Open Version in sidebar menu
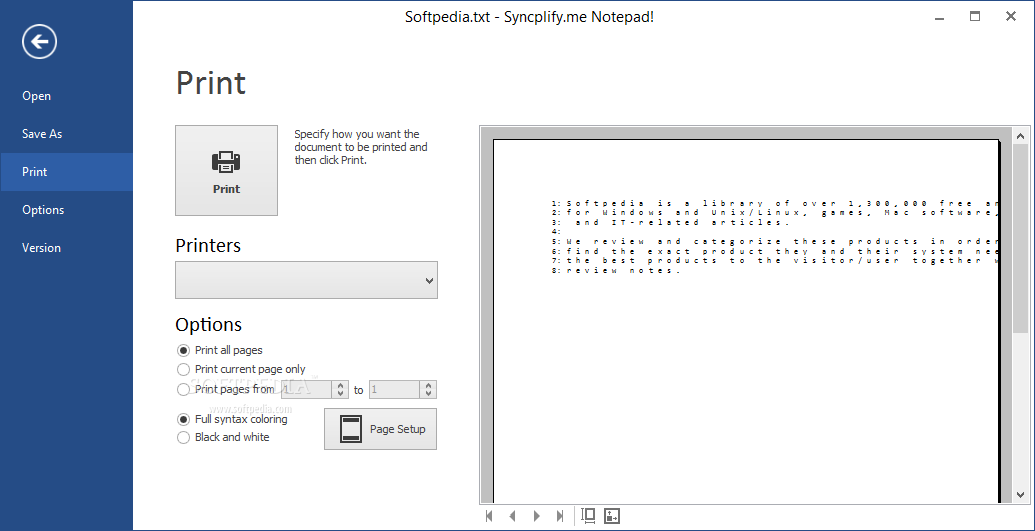Viewport: 1035px width, 531px height. point(66,248)
